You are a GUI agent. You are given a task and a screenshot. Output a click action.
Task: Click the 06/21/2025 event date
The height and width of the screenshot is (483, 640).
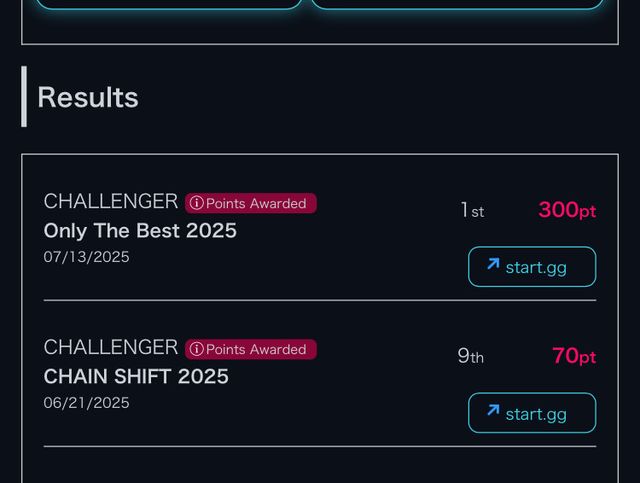click(86, 403)
